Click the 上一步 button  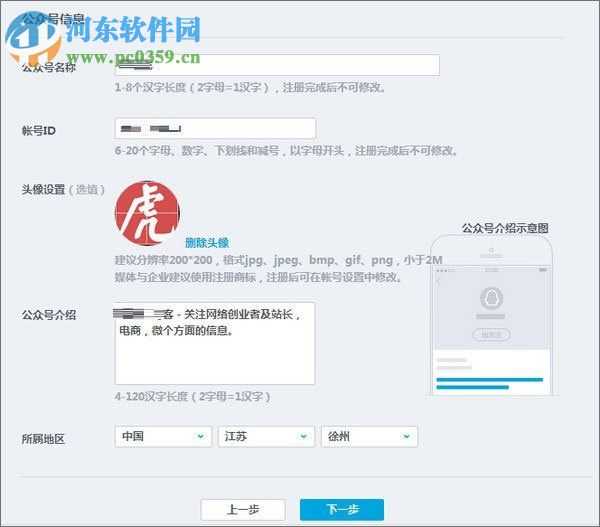click(243, 509)
